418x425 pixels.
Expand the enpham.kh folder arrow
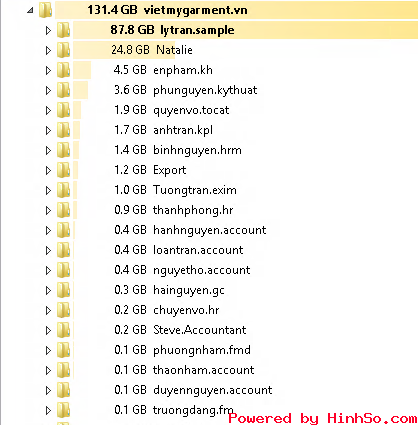click(x=48, y=70)
